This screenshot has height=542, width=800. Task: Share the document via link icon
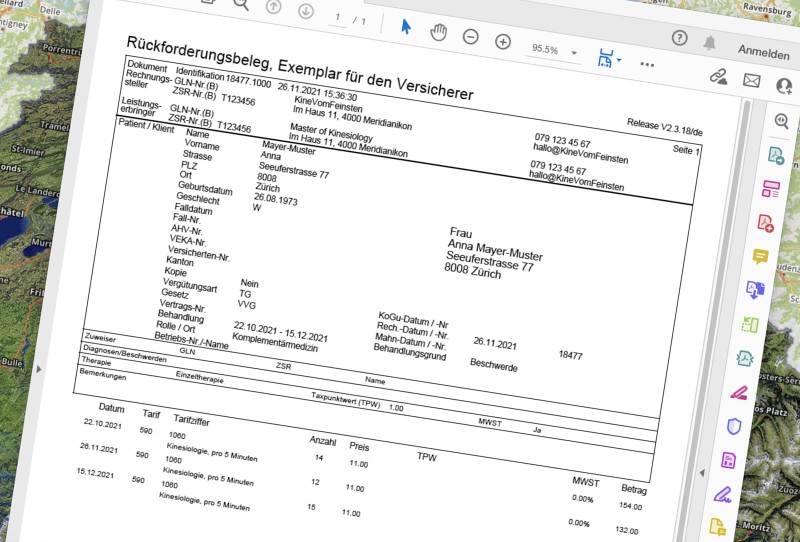[718, 77]
